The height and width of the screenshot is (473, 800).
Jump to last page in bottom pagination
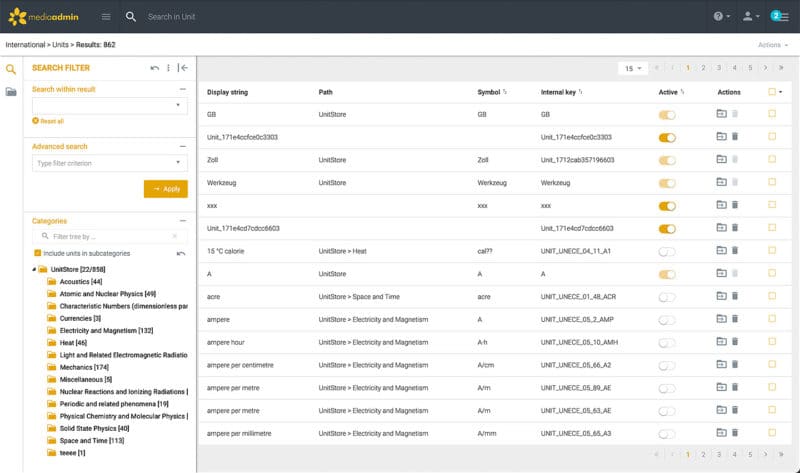coord(781,454)
